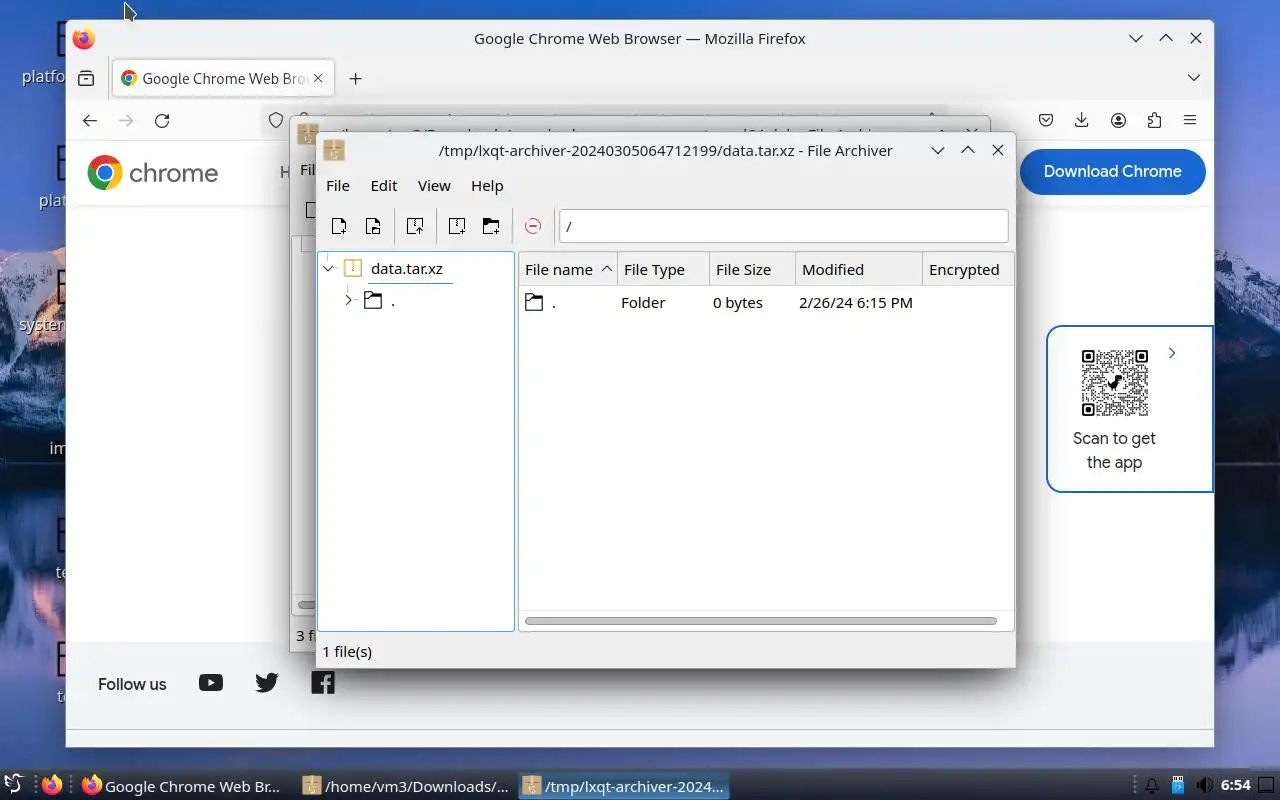The height and width of the screenshot is (800, 1280).
Task: Open Help menu in File Archiver
Action: (x=487, y=185)
